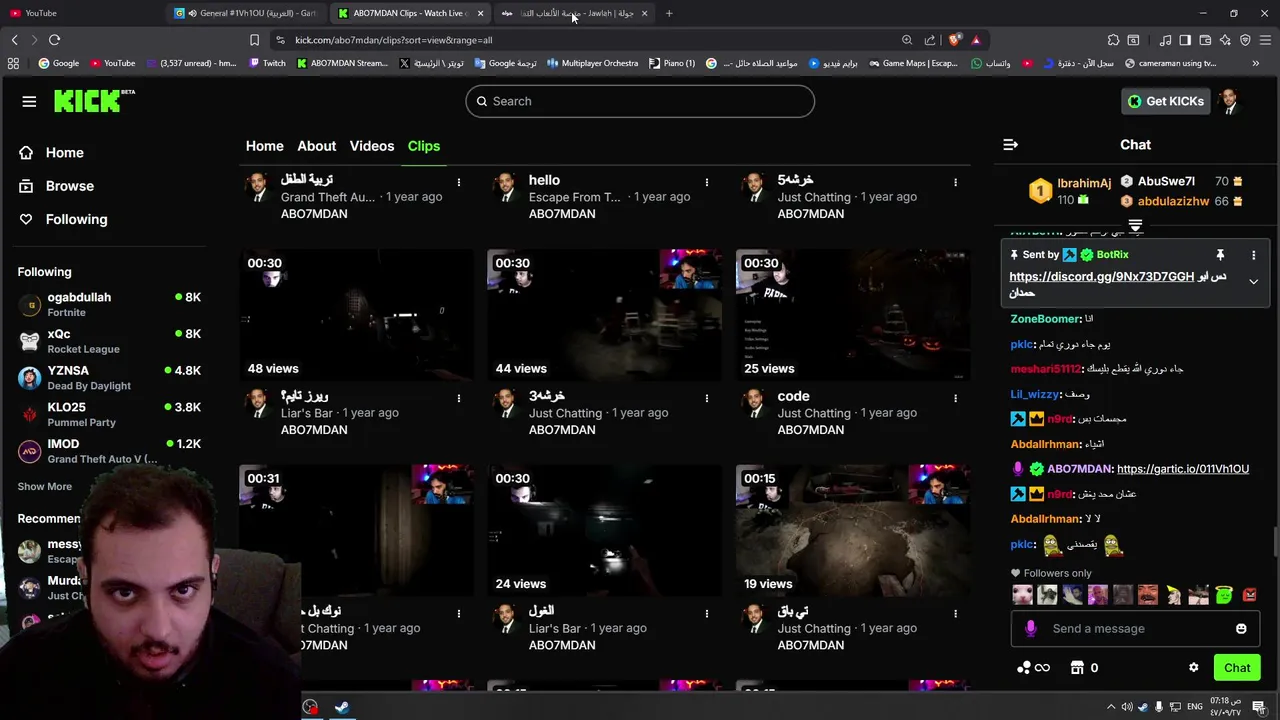Click the chat identity icon in input
Viewport: 1280px width, 720px height.
click(1031, 628)
